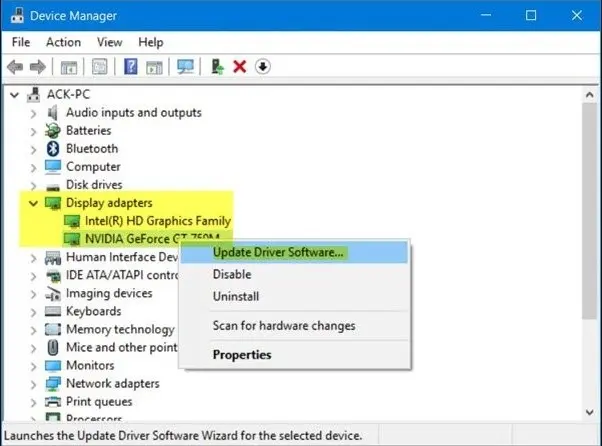Click the Print queues printer icon
The image size is (602, 446).
click(53, 401)
